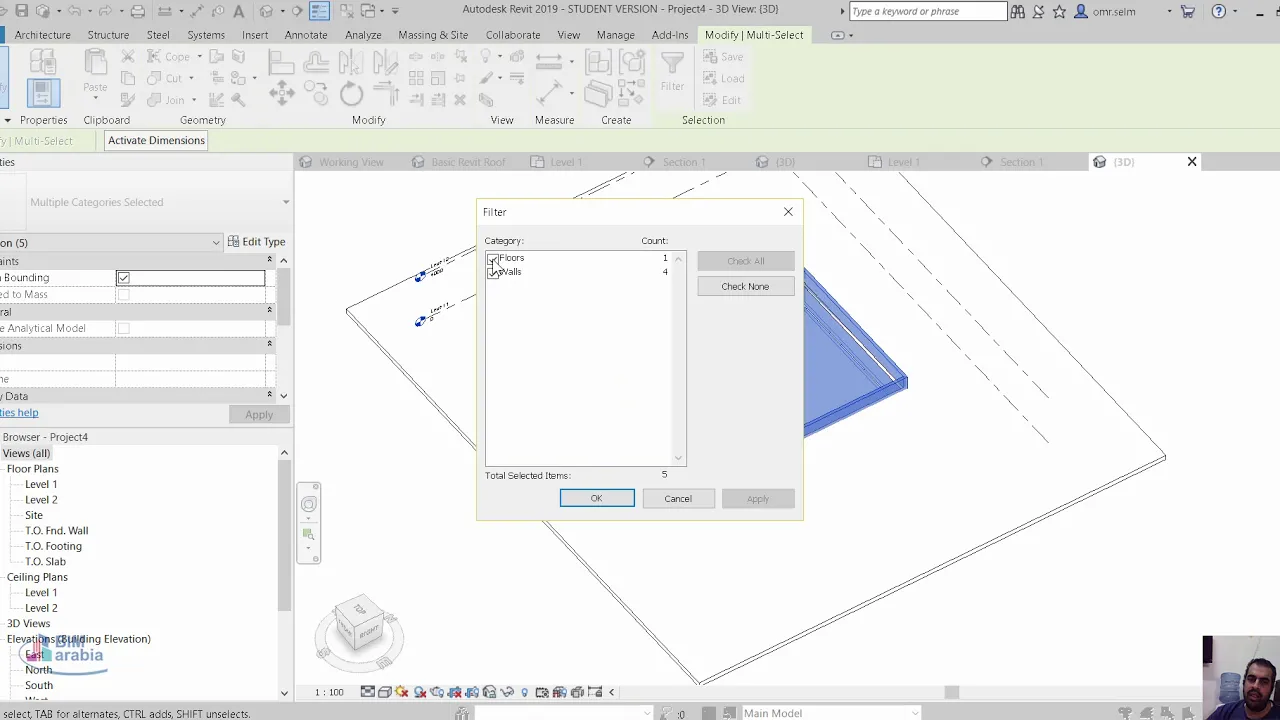This screenshot has width=1280, height=720.
Task: Open the Default 3D View icon
Action: pyautogui.click(x=266, y=11)
